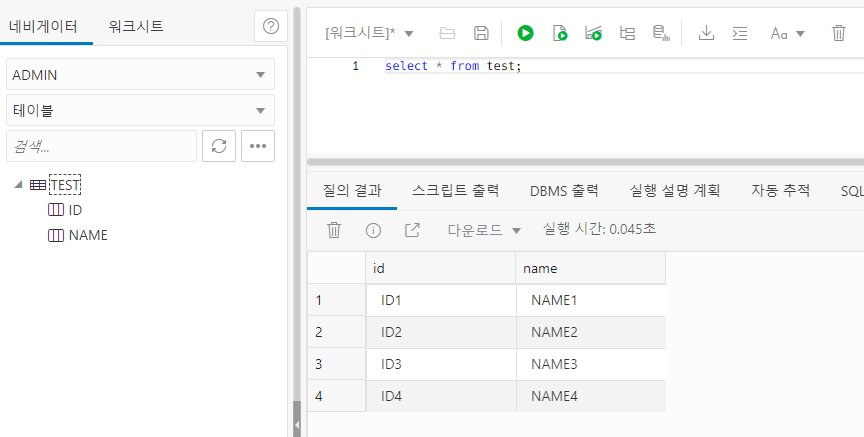Collapse the TEST table tree node

click(18, 185)
